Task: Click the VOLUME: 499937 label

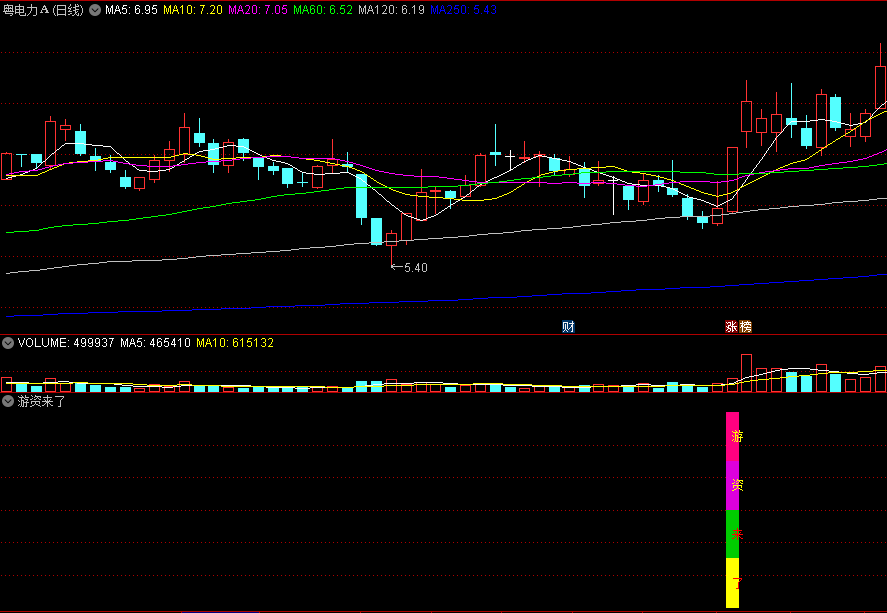Action: point(66,343)
